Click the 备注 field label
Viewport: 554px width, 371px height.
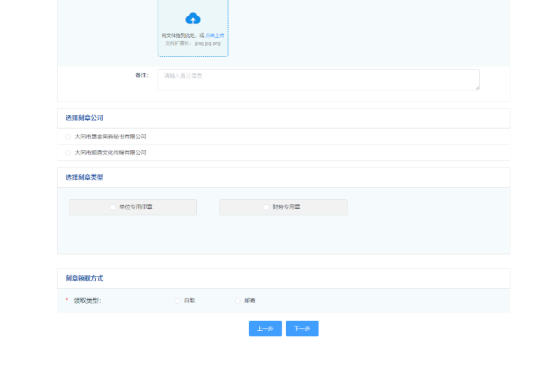point(142,75)
